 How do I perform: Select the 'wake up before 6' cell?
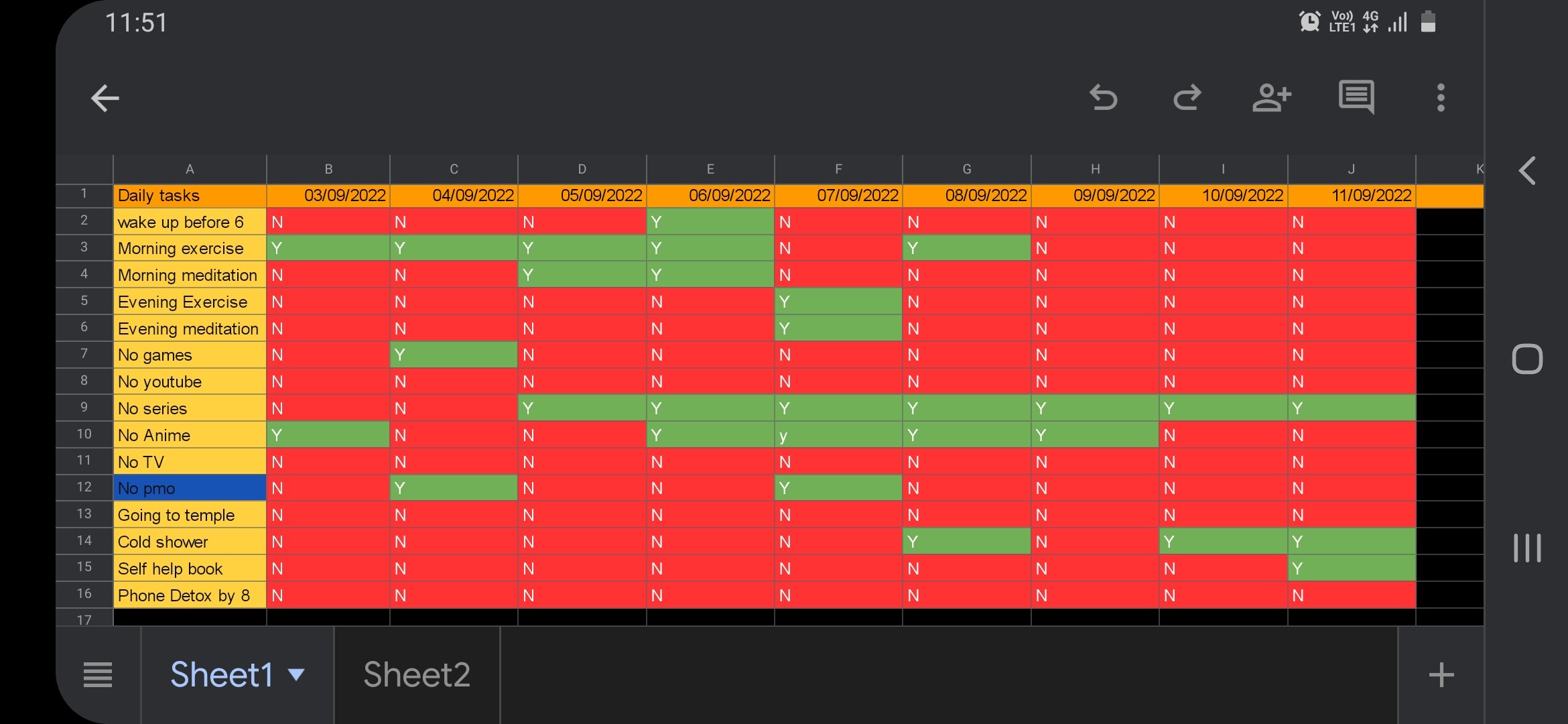(x=190, y=222)
